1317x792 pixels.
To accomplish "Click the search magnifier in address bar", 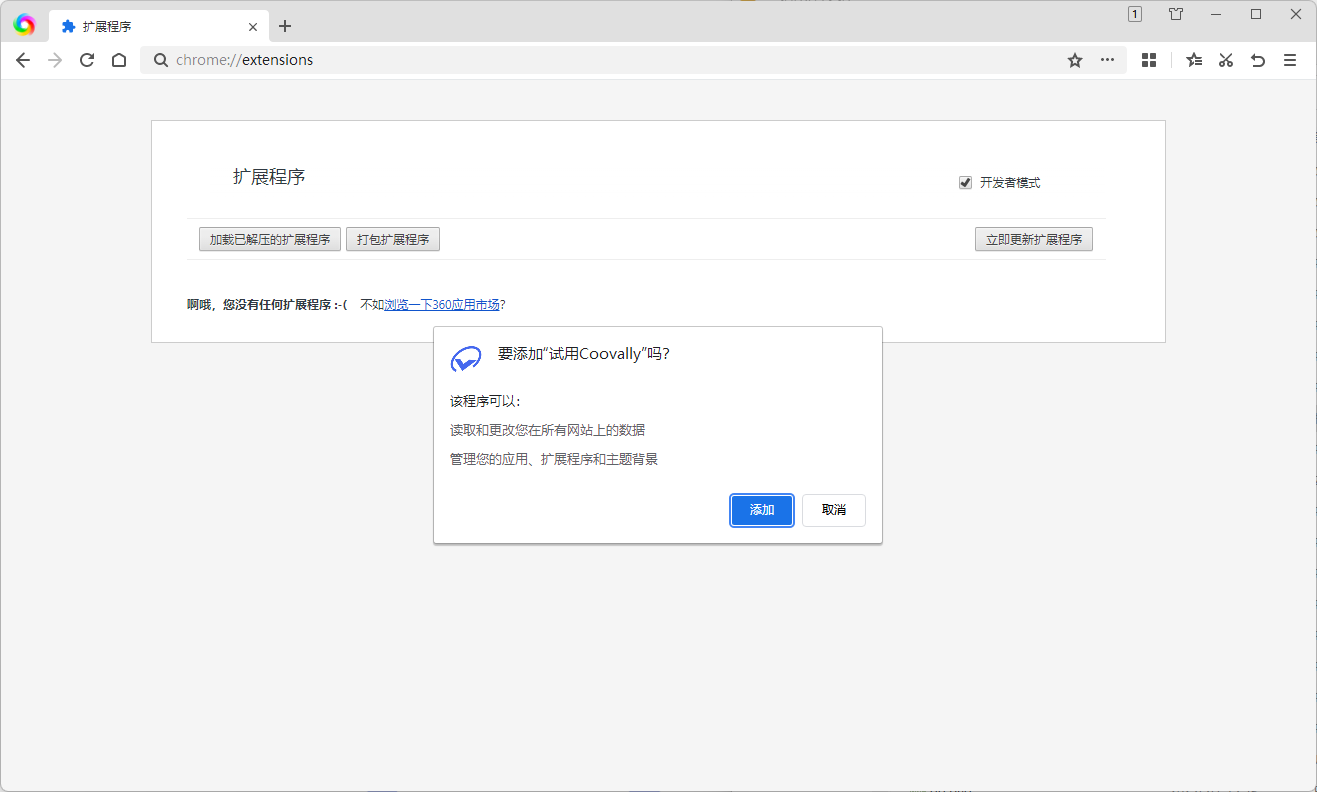I will pyautogui.click(x=160, y=60).
